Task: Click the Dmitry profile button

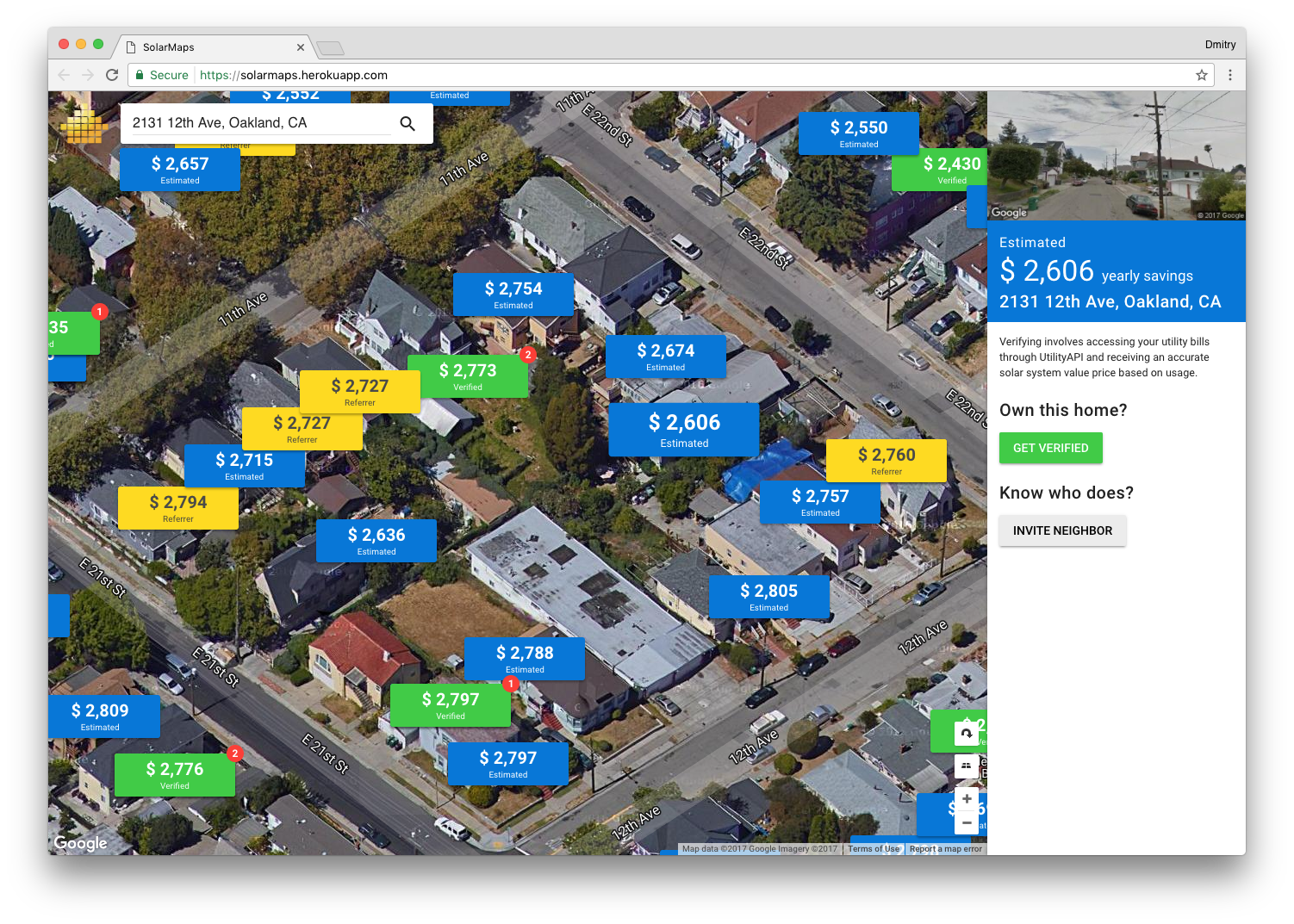Action: pos(1220,45)
